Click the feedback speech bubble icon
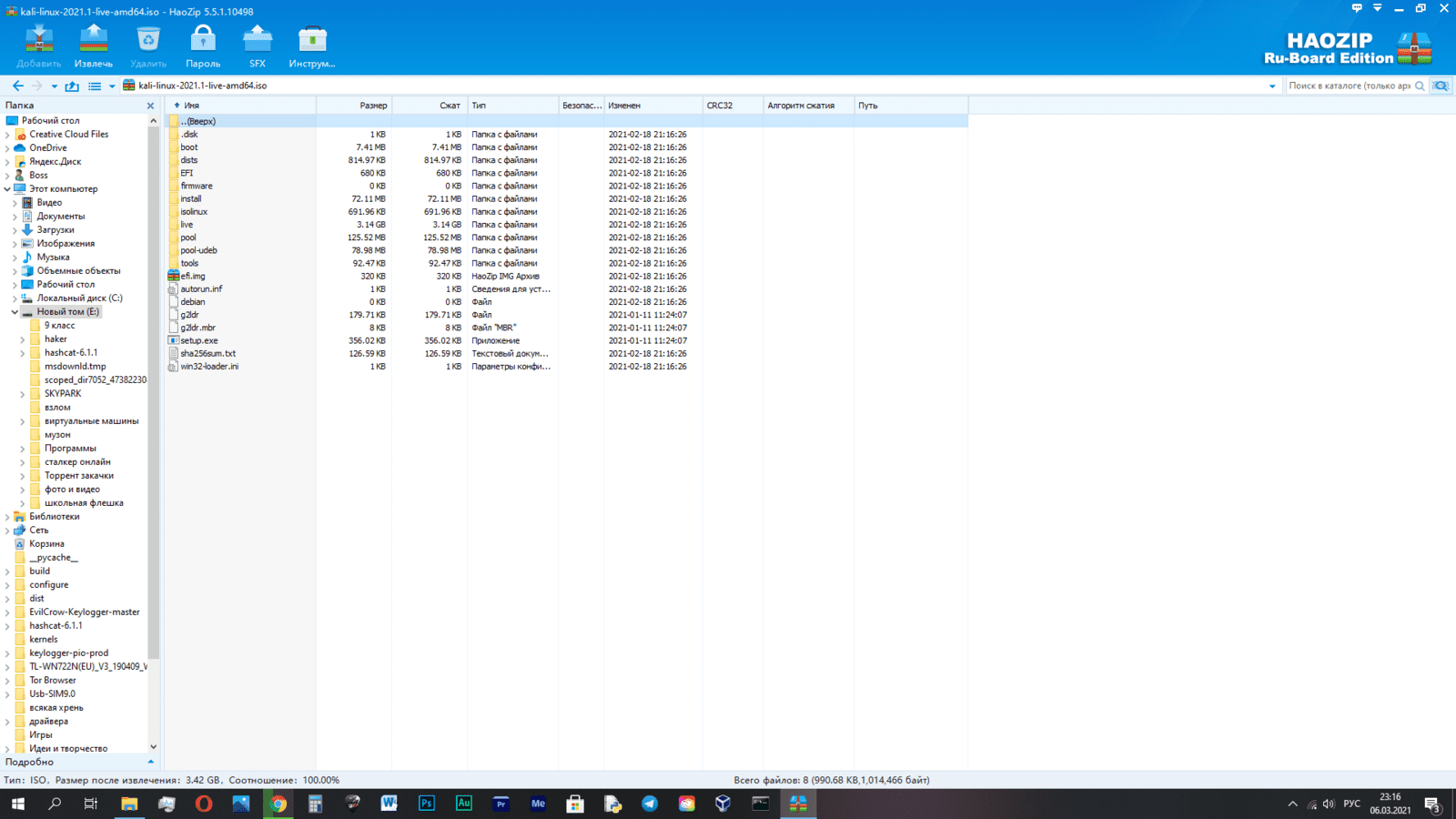This screenshot has height=819, width=1456. point(1357,8)
